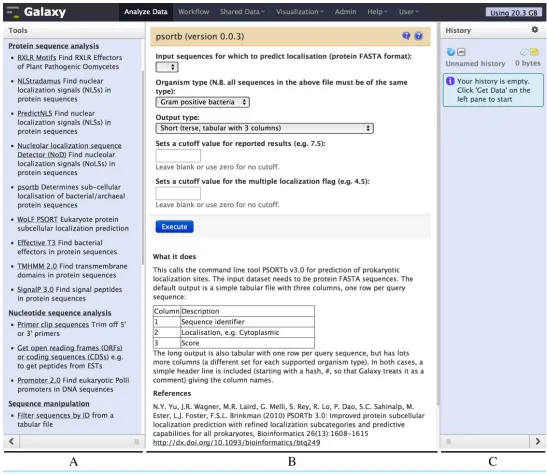Collapse all history items with the minus icon
The width and height of the screenshot is (547, 474).
click(461, 52)
